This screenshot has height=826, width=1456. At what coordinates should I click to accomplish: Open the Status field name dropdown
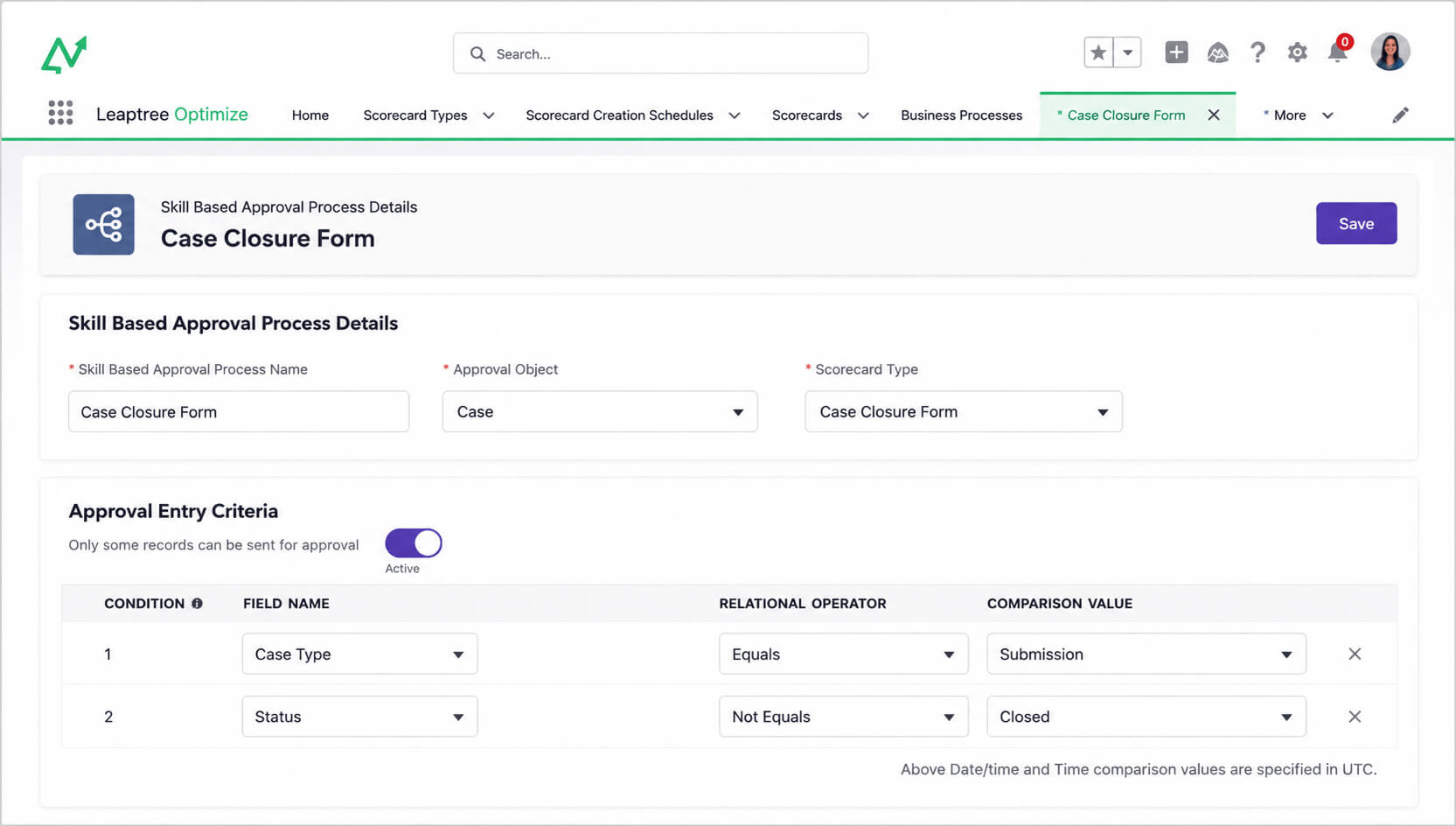(359, 717)
